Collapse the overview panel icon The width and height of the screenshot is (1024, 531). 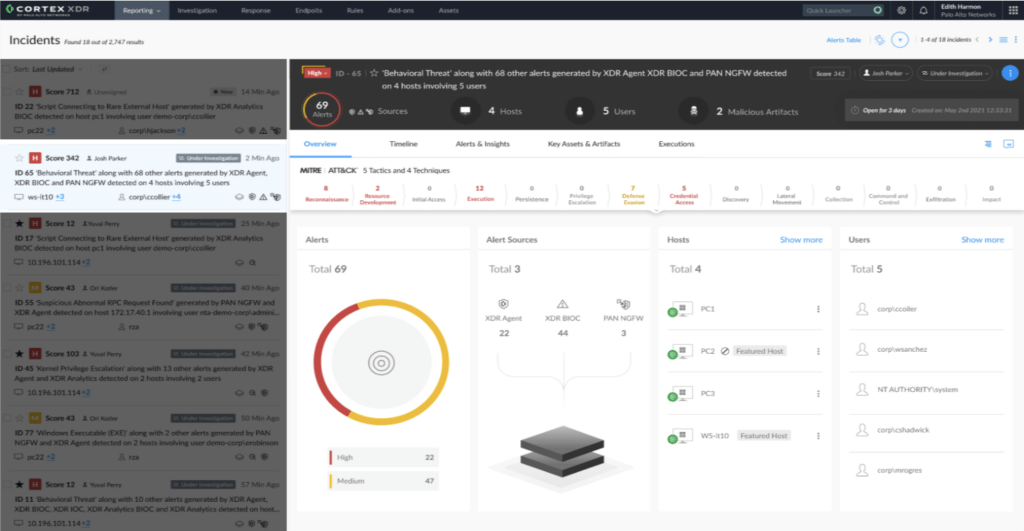pos(1008,144)
